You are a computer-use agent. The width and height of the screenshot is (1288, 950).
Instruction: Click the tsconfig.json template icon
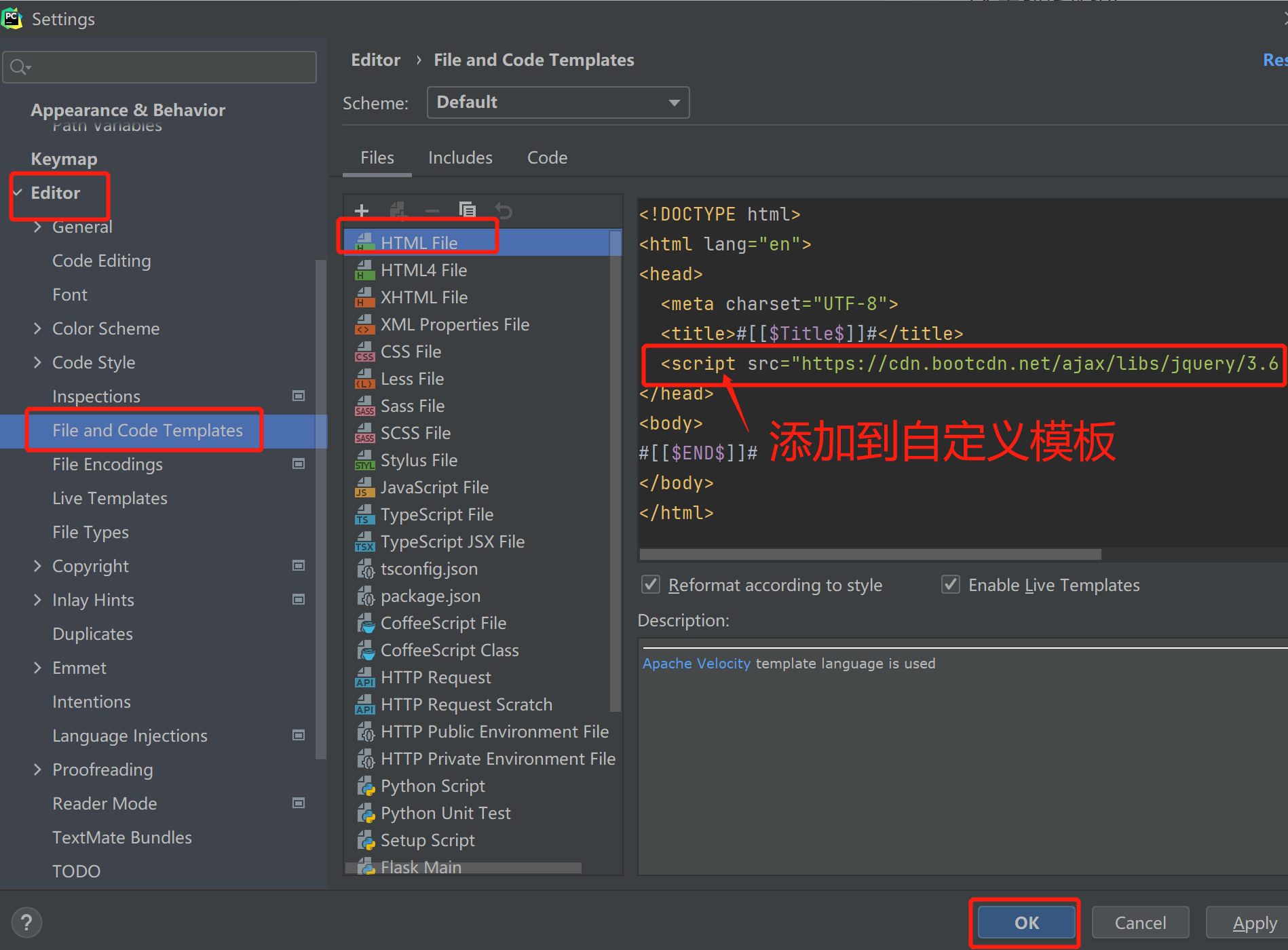point(365,569)
